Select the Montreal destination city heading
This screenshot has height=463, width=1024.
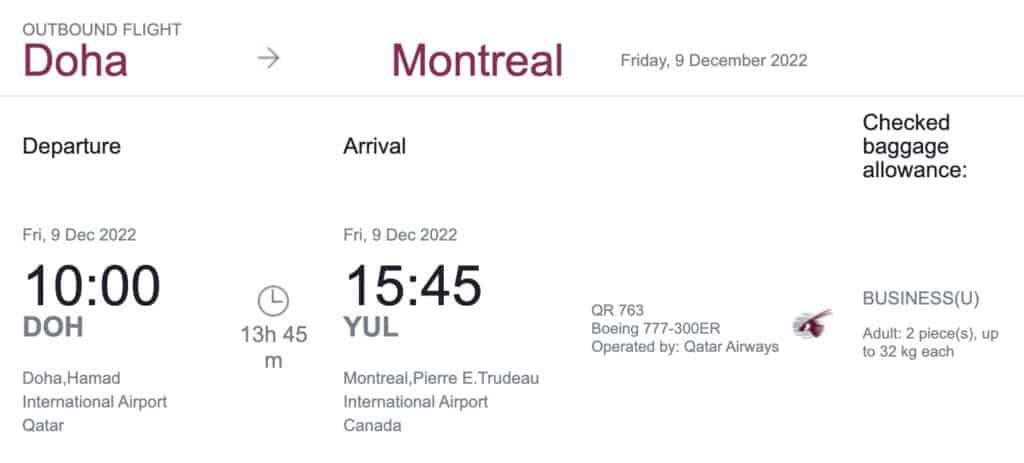click(477, 60)
